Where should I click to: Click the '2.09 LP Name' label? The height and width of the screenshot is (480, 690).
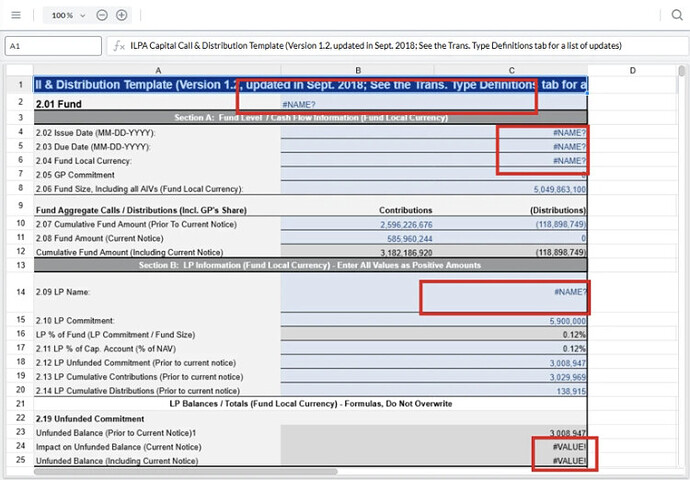[62, 292]
